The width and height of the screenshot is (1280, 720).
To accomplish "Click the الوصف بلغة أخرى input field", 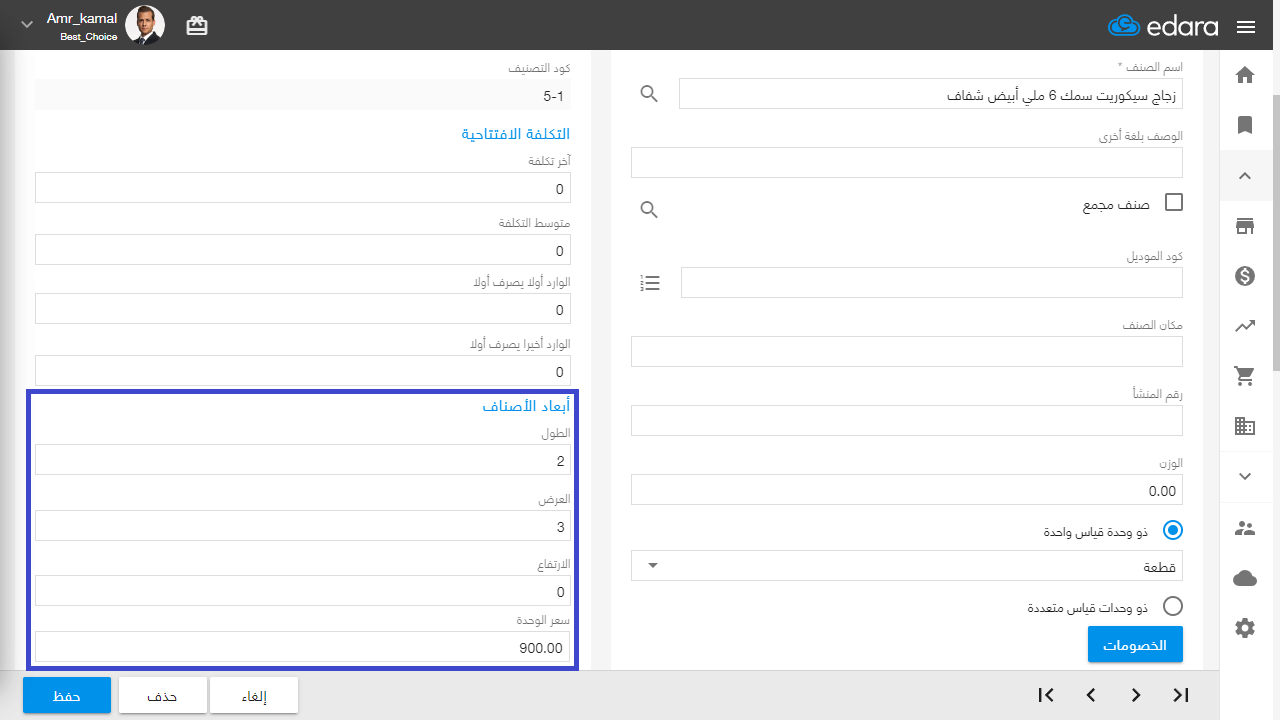I will [x=907, y=162].
